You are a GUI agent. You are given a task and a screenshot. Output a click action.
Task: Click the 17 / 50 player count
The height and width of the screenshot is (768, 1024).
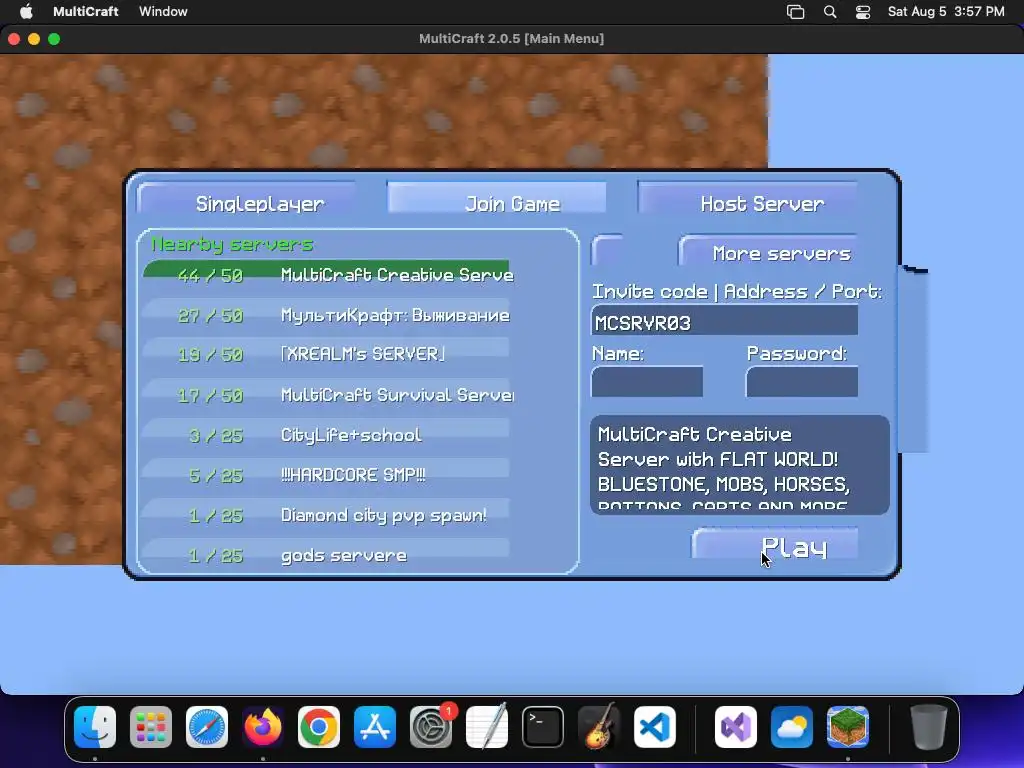210,396
